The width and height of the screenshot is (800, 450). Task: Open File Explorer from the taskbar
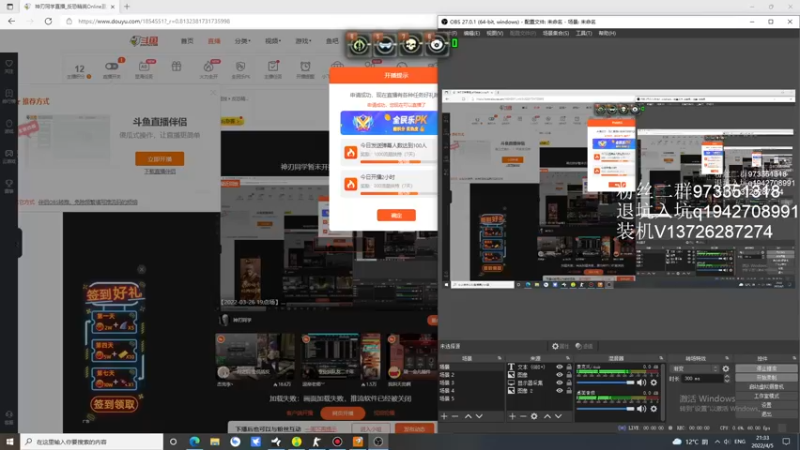pyautogui.click(x=215, y=442)
